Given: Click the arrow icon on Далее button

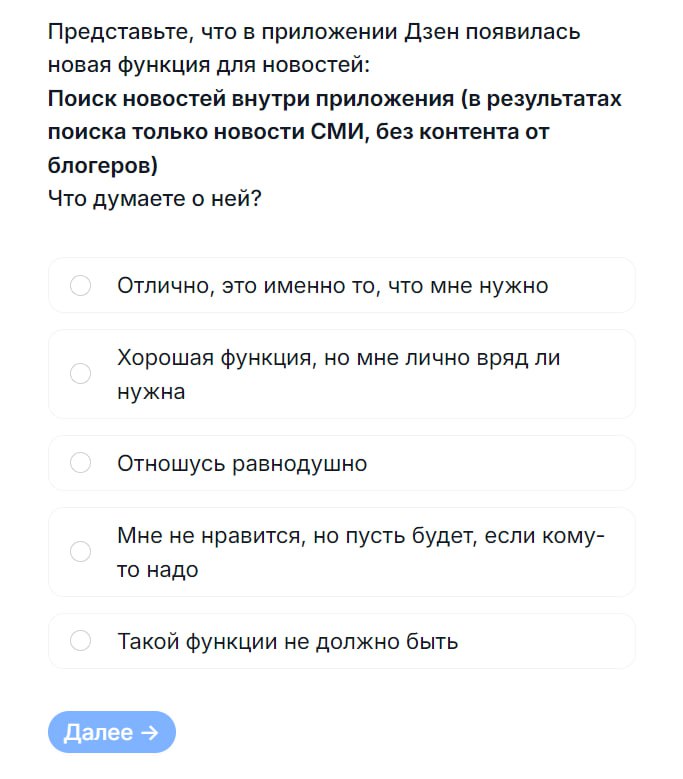Looking at the screenshot, I should [150, 732].
